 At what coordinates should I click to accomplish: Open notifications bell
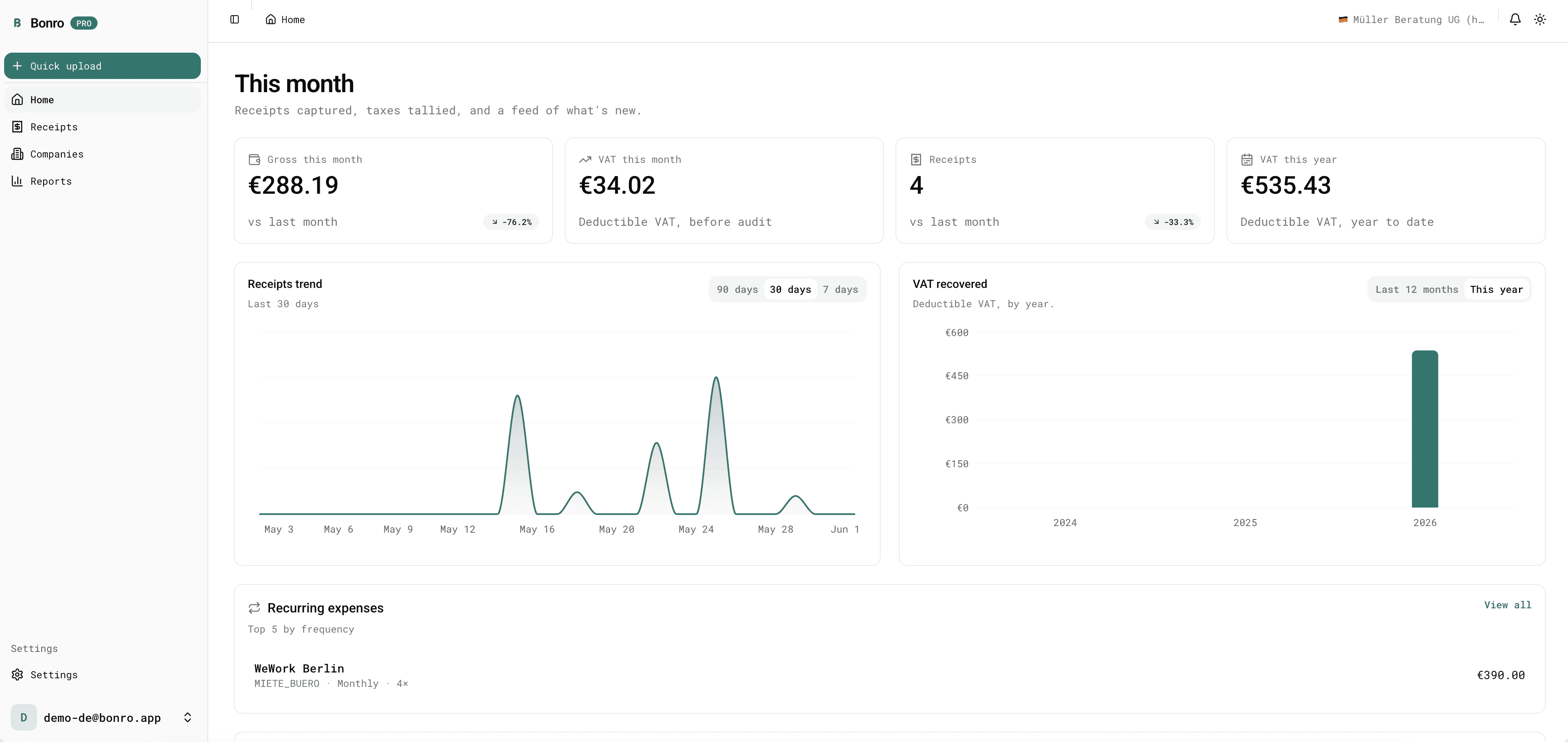[x=1515, y=19]
